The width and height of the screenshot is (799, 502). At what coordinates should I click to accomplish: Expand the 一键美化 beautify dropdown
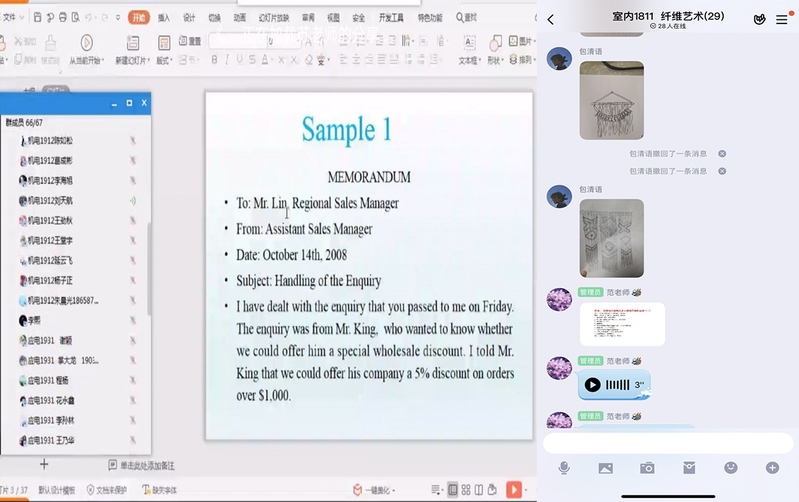pyautogui.click(x=372, y=490)
